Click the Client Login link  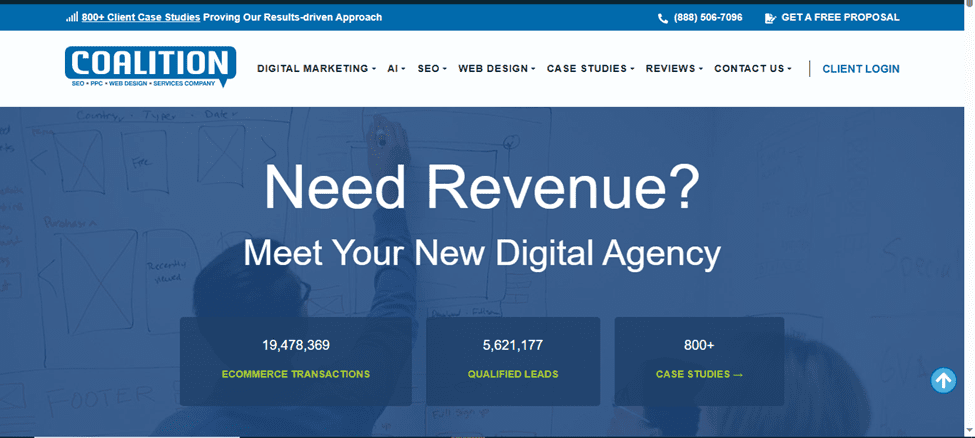860,69
